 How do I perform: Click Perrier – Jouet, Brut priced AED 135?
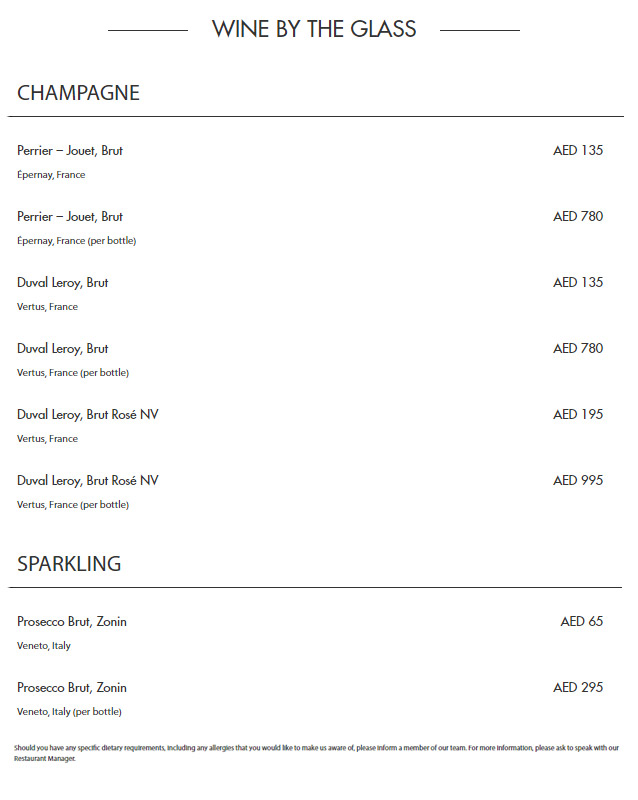coord(70,151)
